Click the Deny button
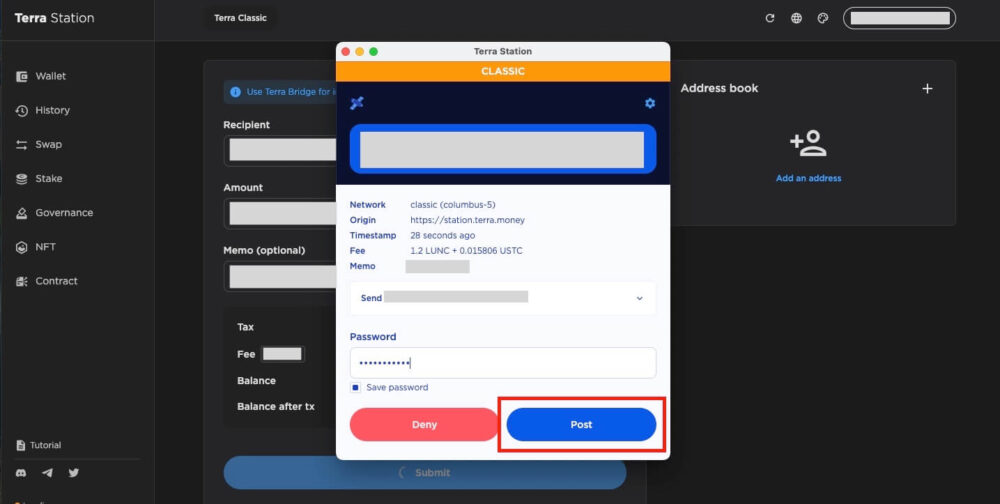Viewport: 1000px width, 504px height. click(x=424, y=424)
